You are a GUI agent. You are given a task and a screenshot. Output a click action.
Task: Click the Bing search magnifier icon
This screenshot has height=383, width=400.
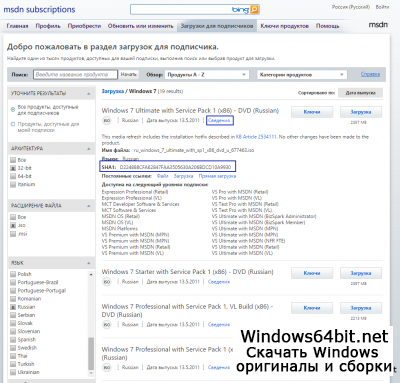(x=255, y=10)
